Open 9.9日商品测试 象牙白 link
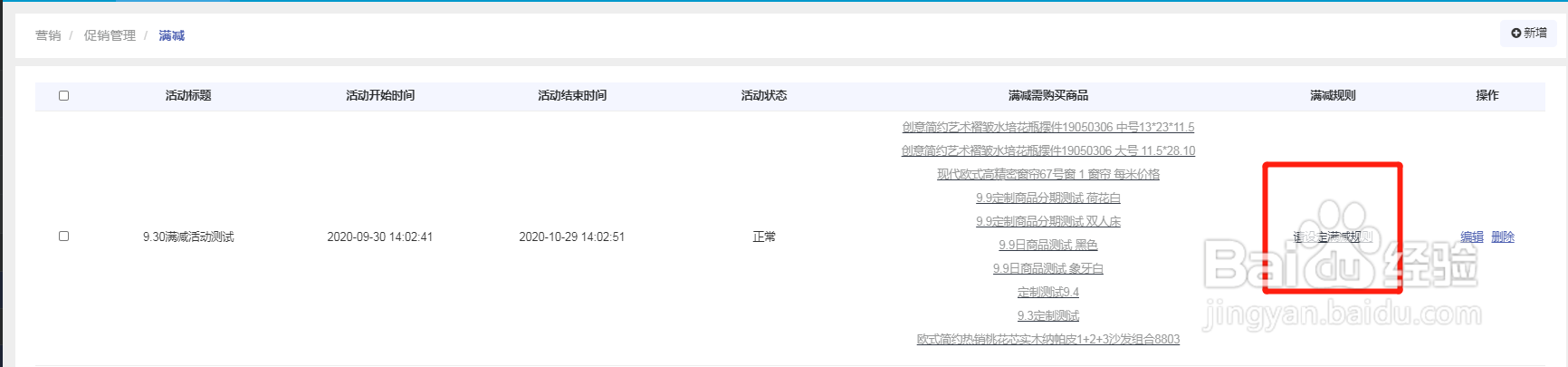The image size is (1568, 367). coord(1048,268)
